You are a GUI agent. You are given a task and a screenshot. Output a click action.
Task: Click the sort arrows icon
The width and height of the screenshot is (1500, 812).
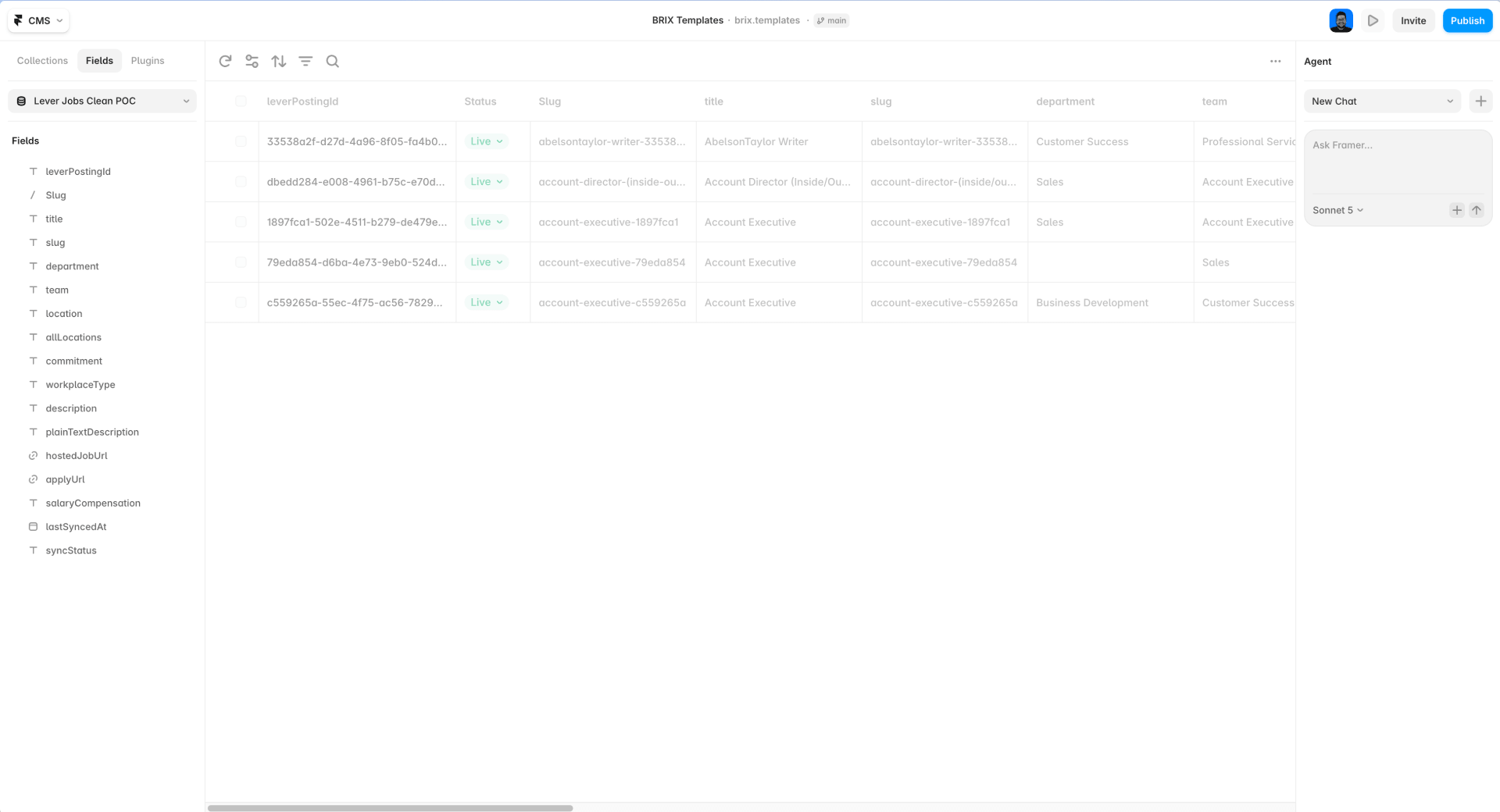(279, 61)
